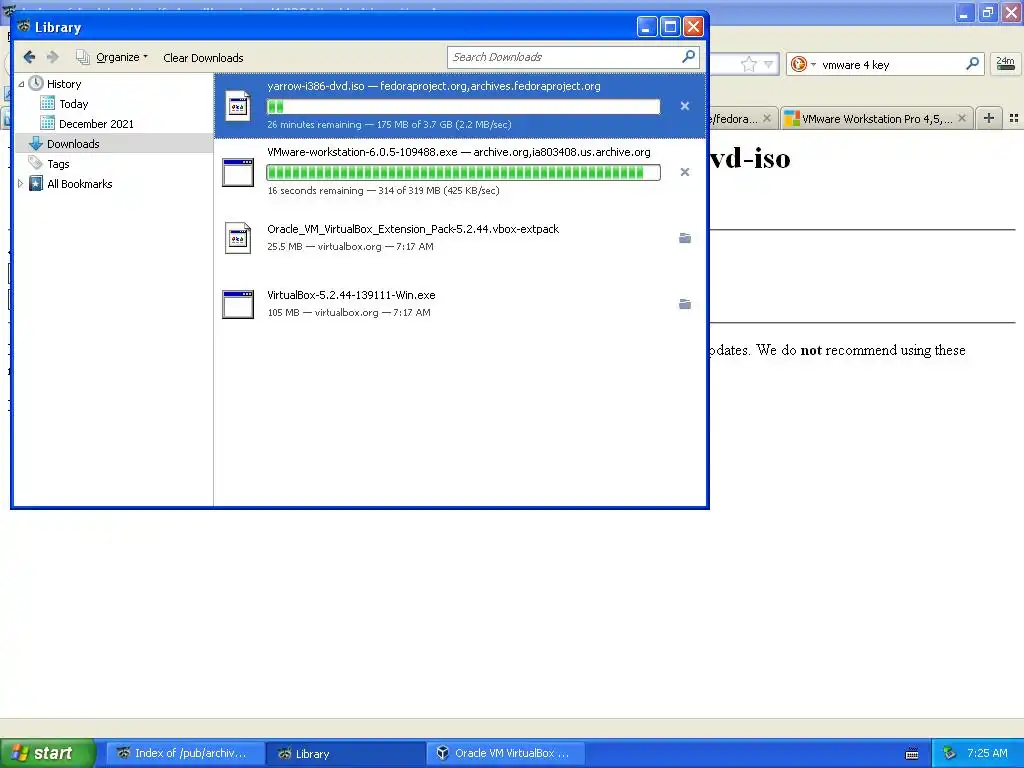Switch to Index of /pub/archiv taskbar window
Screen dimensions: 1024x768
tap(185, 753)
